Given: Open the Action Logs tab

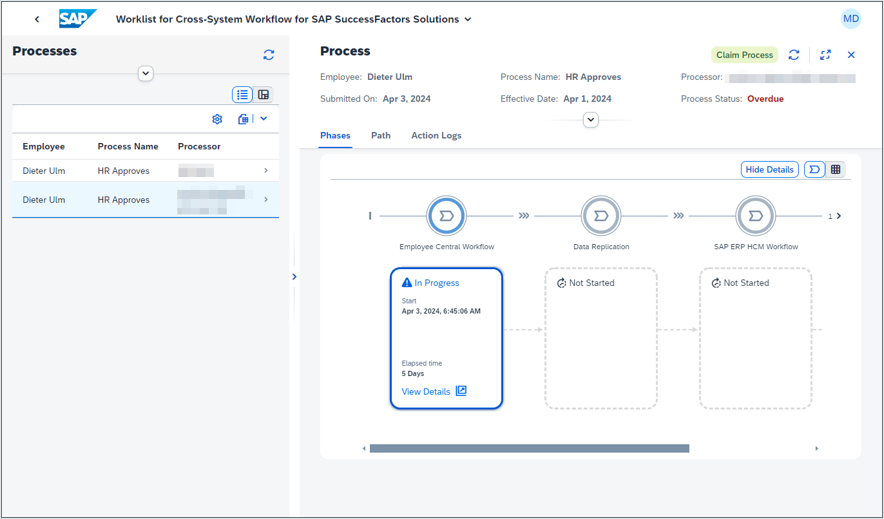Looking at the screenshot, I should click(x=436, y=135).
